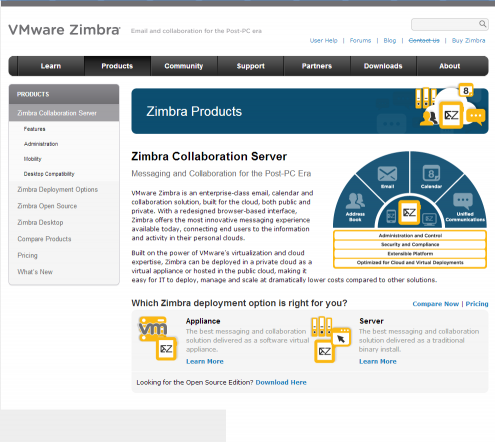
Task: Select Zimbra Deployment Options in sidebar
Action: pos(57,190)
